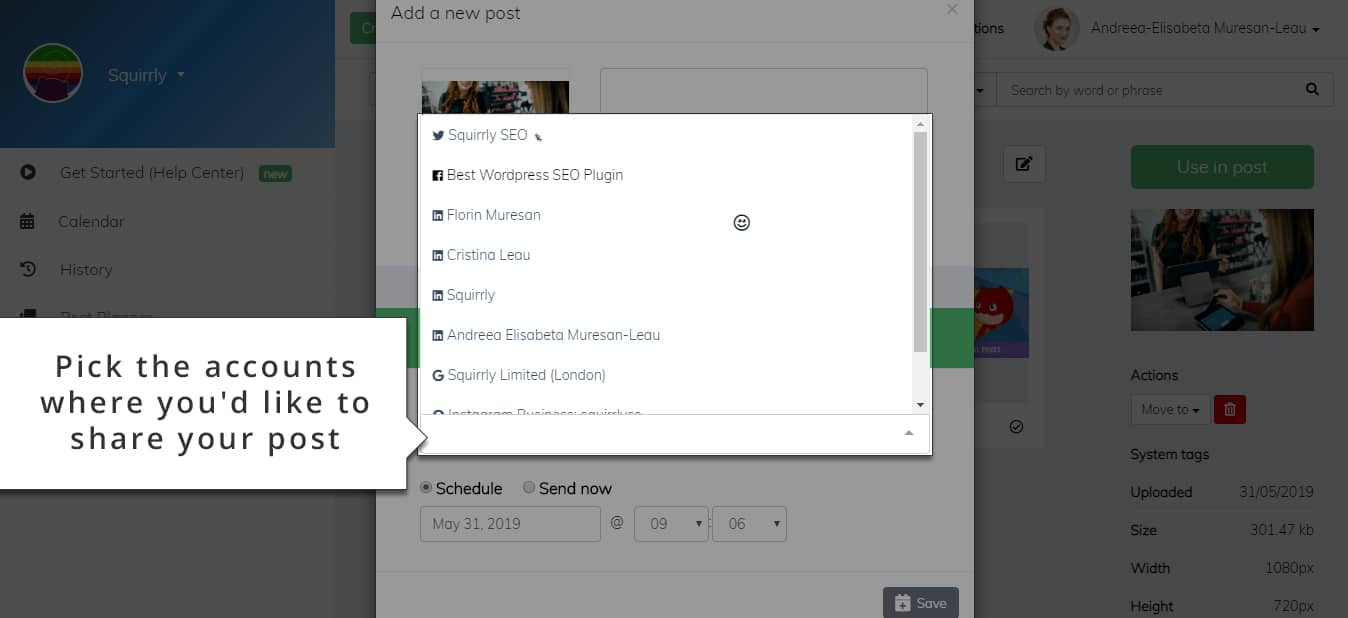Click the user profile avatar photo
1348x618 pixels.
pos(1057,29)
